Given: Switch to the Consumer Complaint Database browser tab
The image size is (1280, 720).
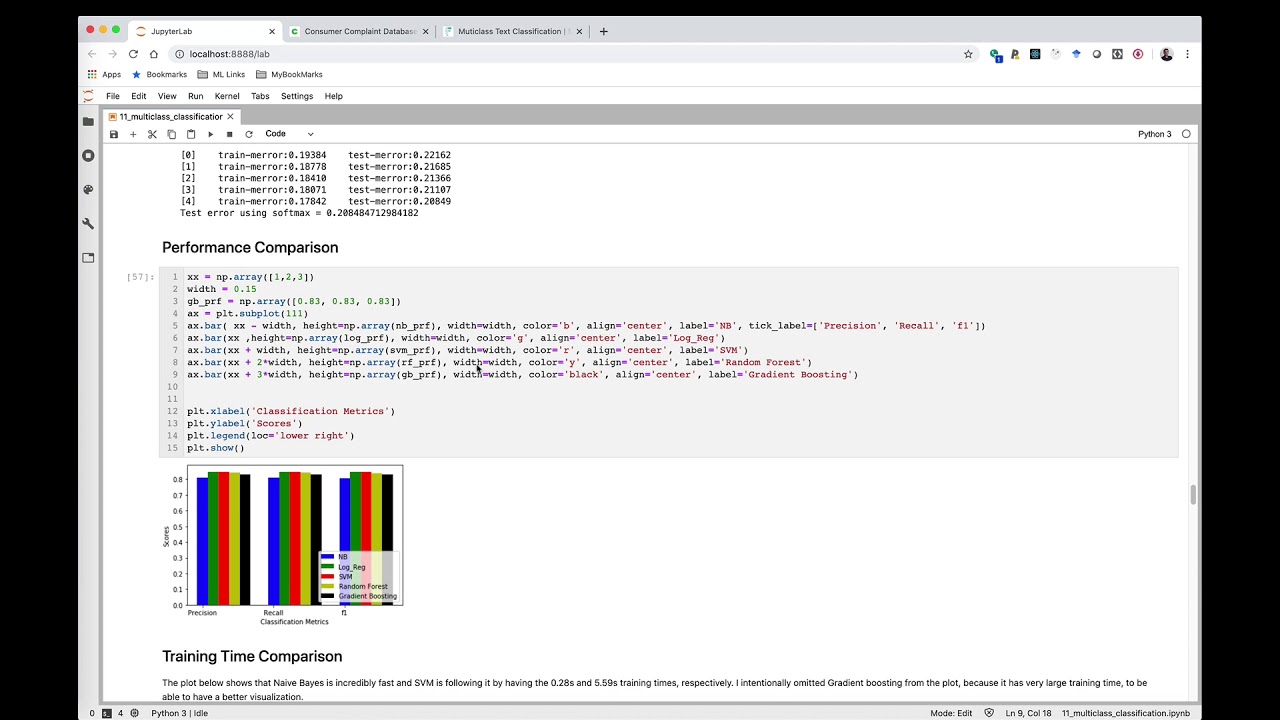Looking at the screenshot, I should [359, 31].
